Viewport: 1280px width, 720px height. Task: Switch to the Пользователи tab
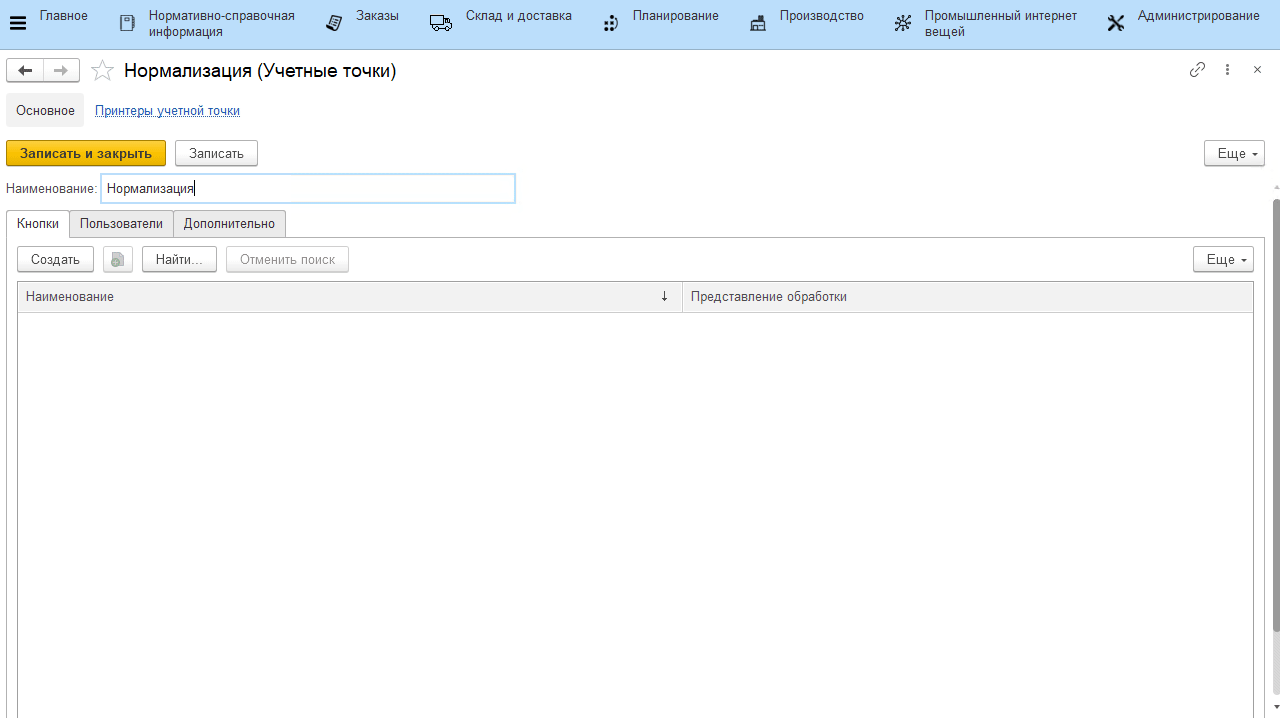pos(121,224)
